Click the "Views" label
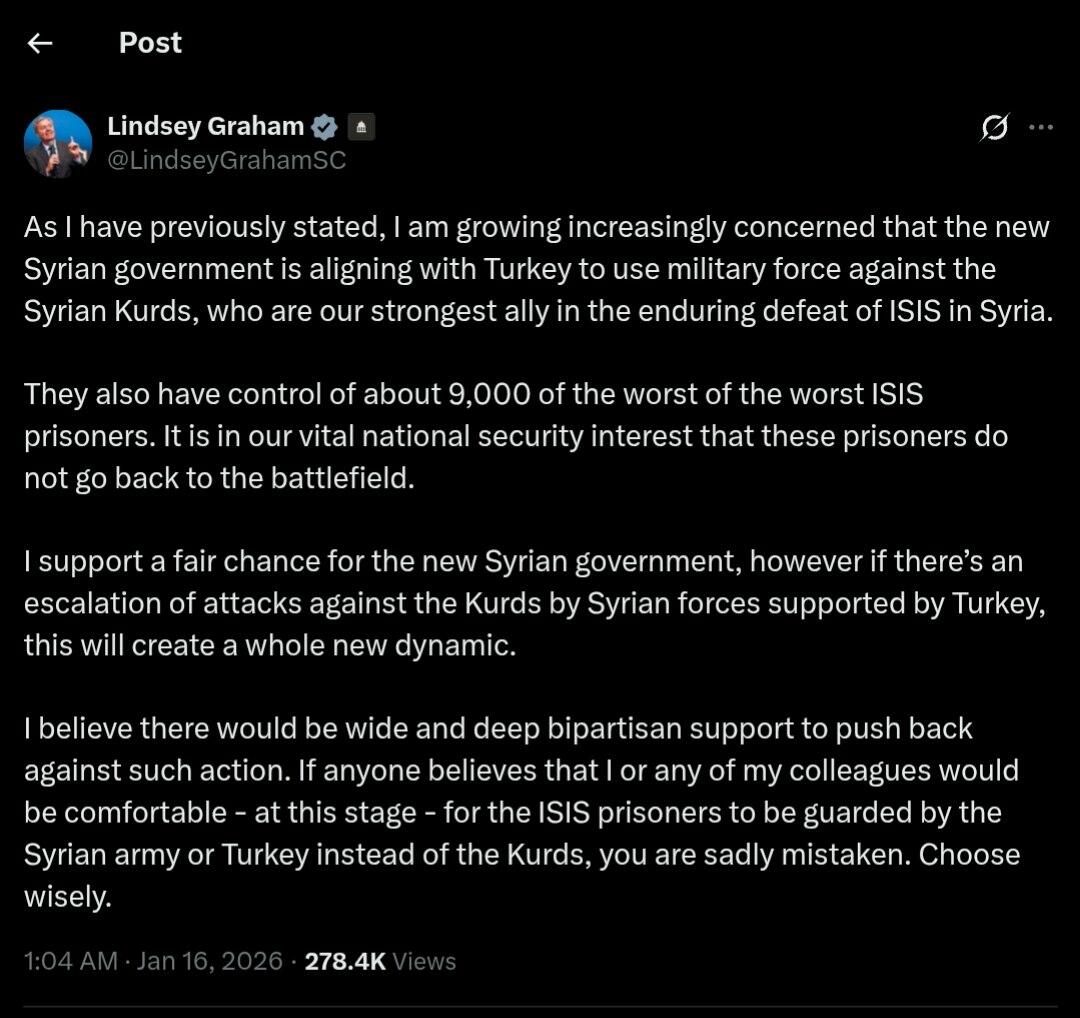 tap(424, 961)
